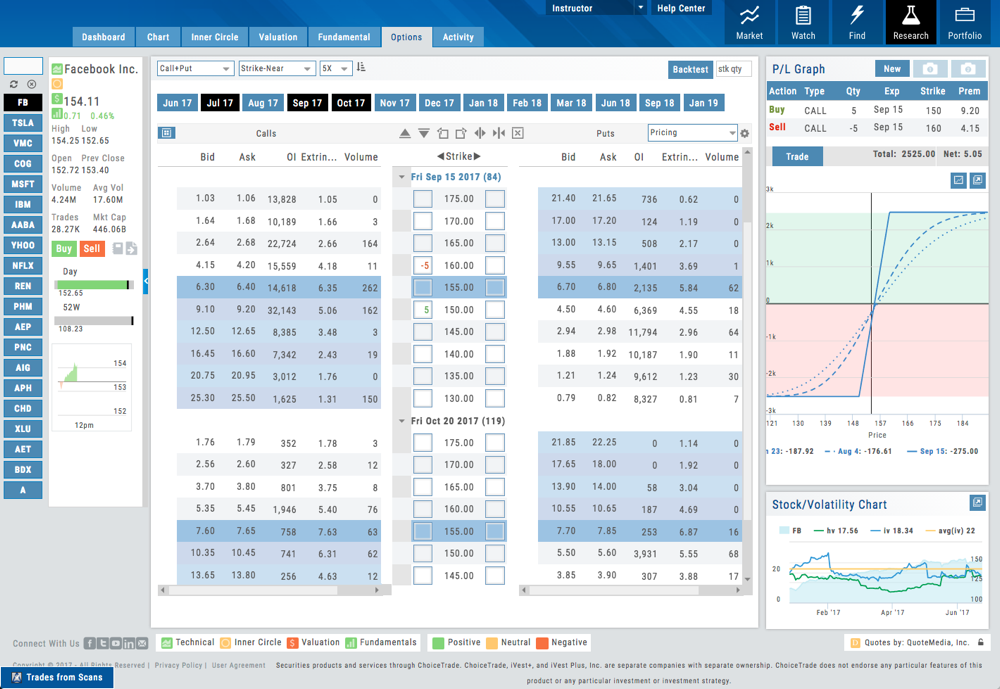Open the Portfolio briefcase icon
Image resolution: width=1000 pixels, height=689 pixels.
964,22
